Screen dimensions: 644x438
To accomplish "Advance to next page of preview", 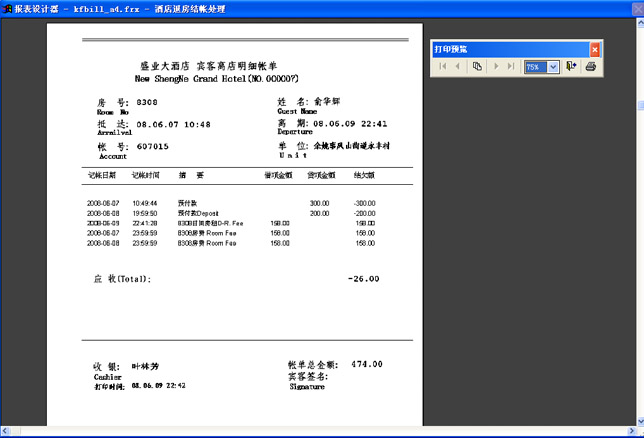I will (497, 66).
